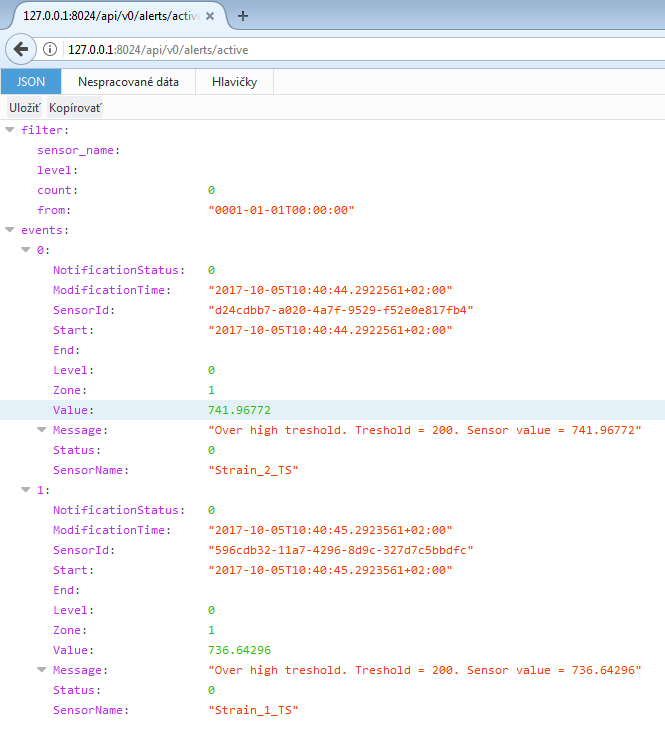Screen dimensions: 665x735
Task: Click SensorId value d24cdbb7-a020-4a7f-9529-f52e0e817fb4
Action: coord(341,310)
